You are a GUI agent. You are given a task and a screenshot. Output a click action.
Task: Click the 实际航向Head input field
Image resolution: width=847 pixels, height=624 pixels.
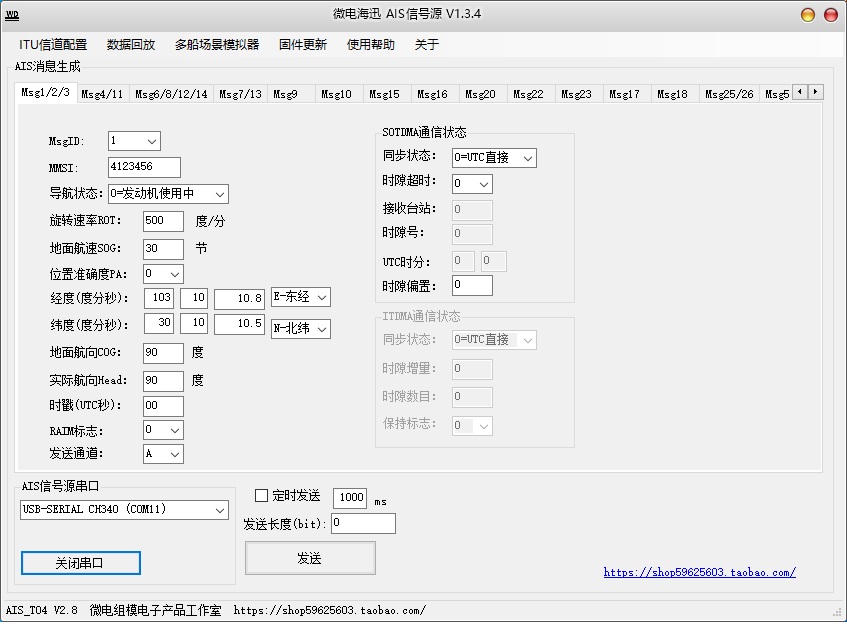163,381
